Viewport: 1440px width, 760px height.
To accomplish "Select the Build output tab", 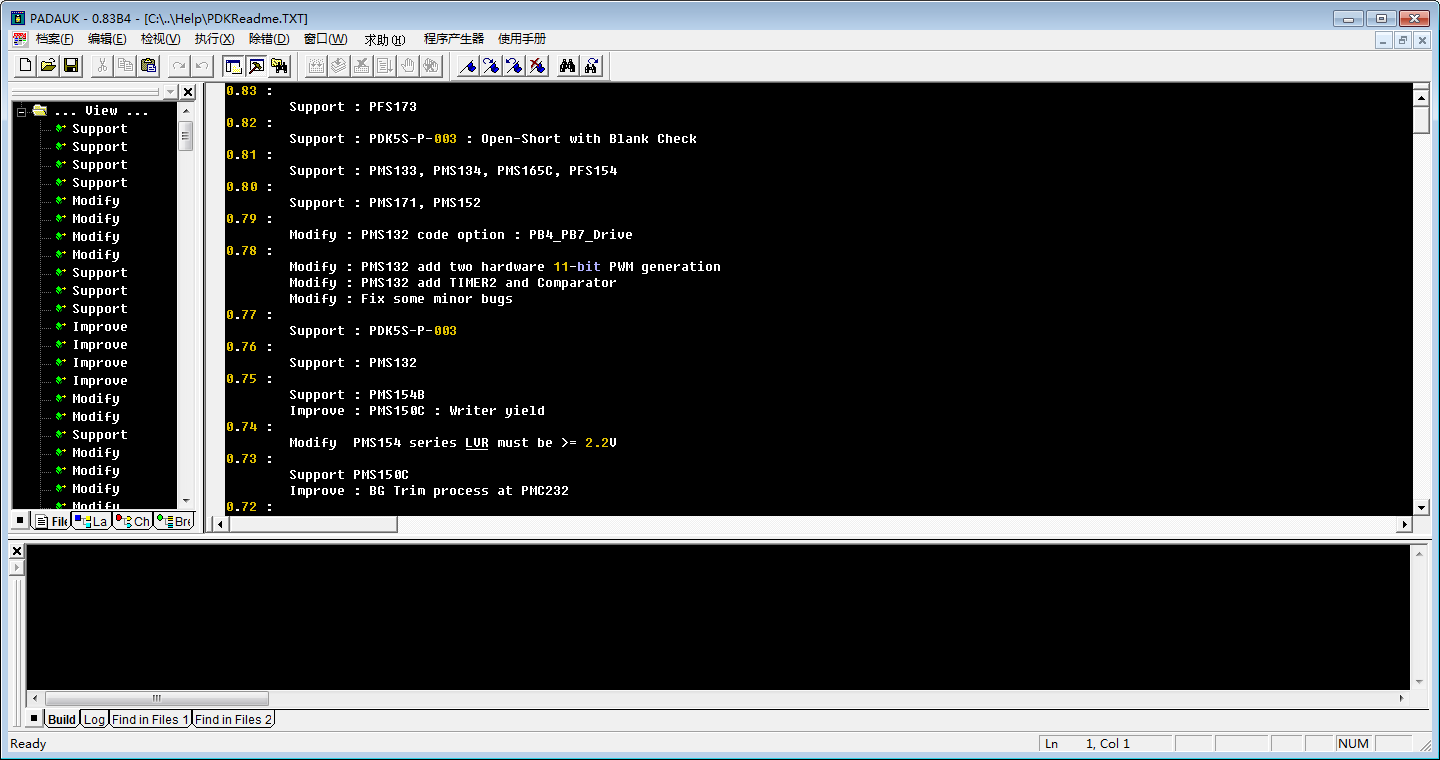I will pyautogui.click(x=62, y=719).
